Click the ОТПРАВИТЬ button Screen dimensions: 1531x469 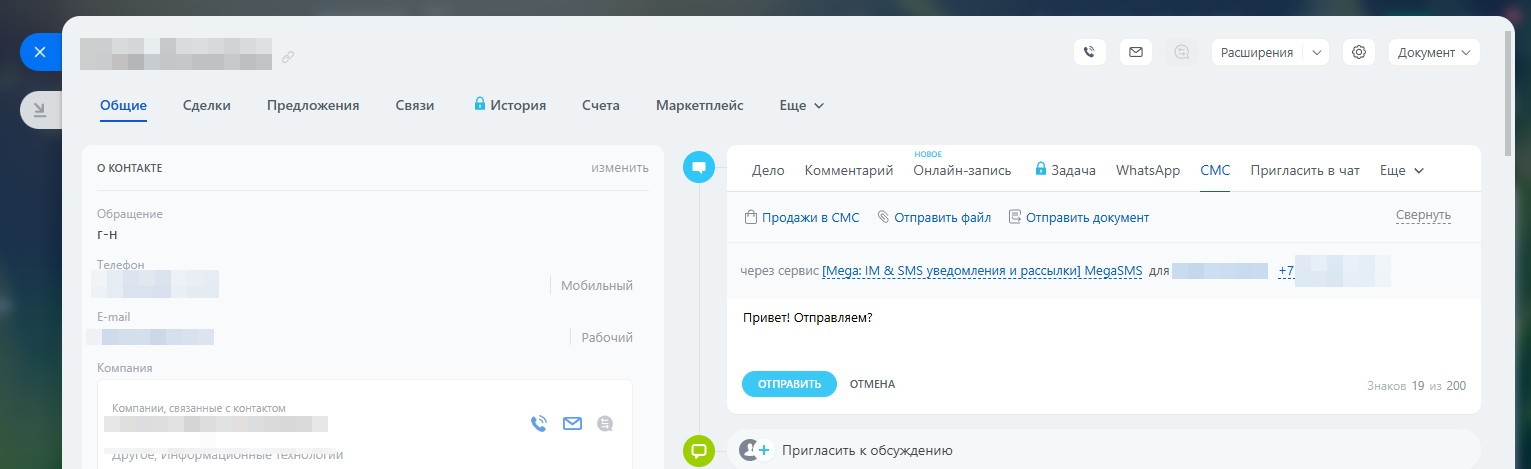(789, 384)
